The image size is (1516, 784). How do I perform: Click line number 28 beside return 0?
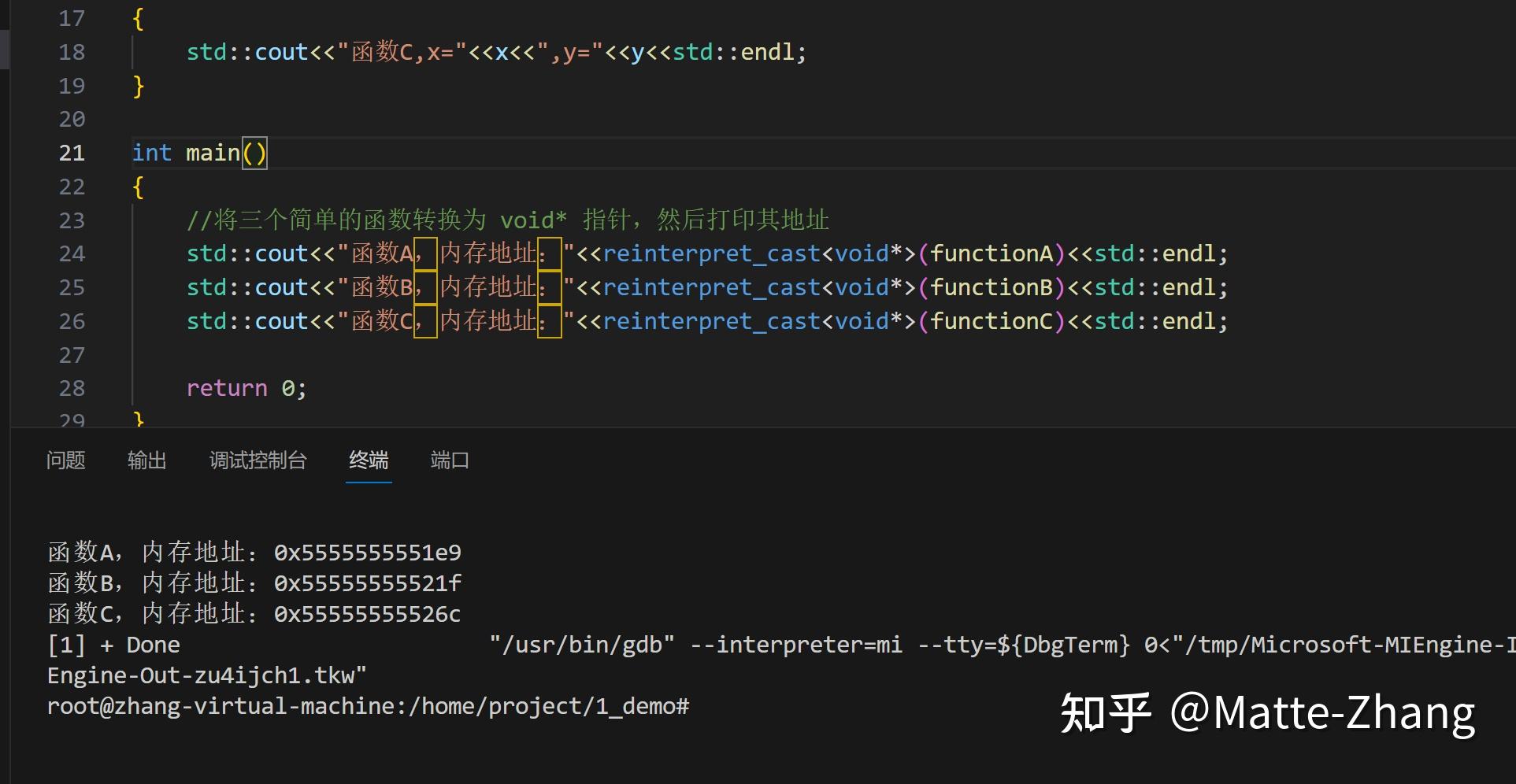[72, 387]
